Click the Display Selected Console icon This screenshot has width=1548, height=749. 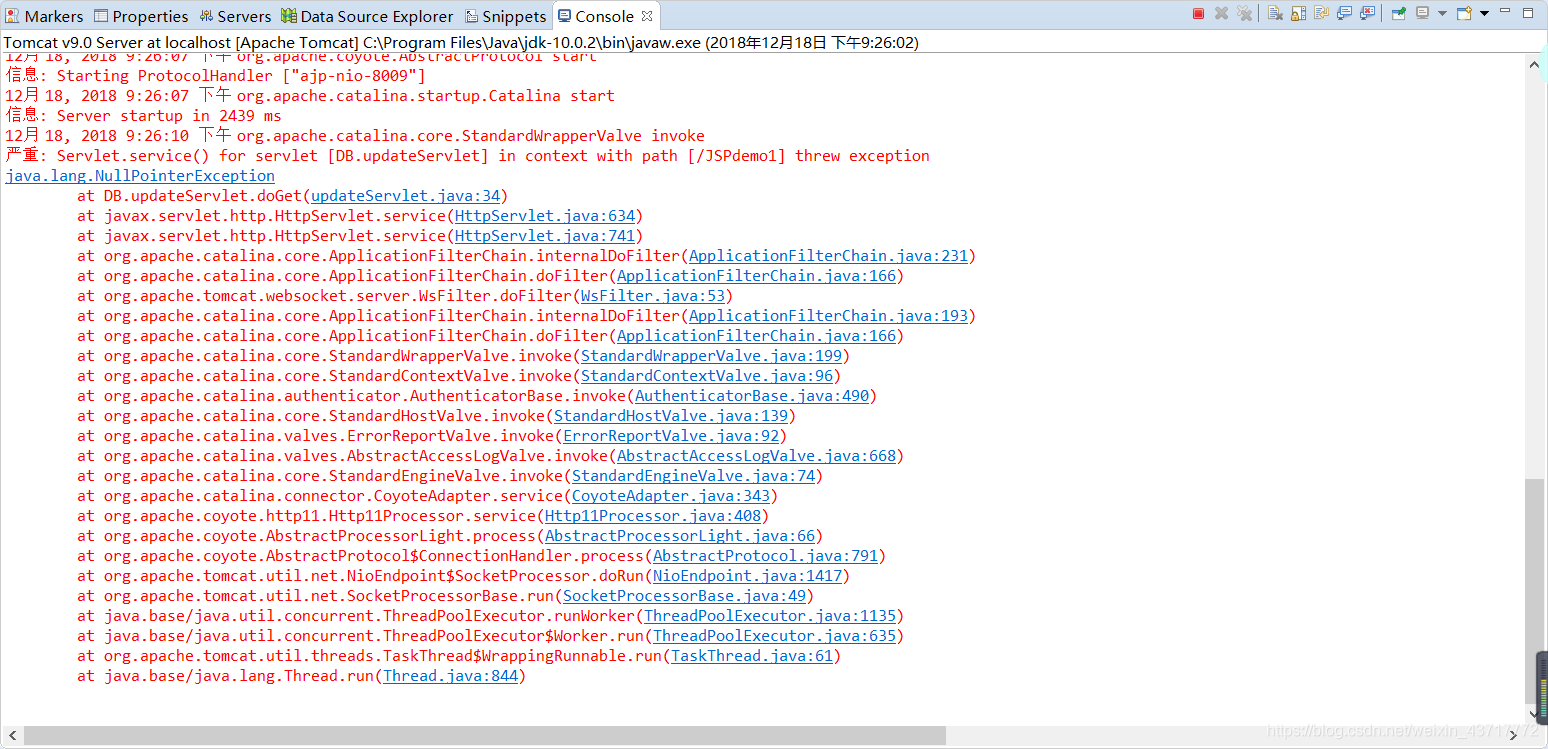1422,13
